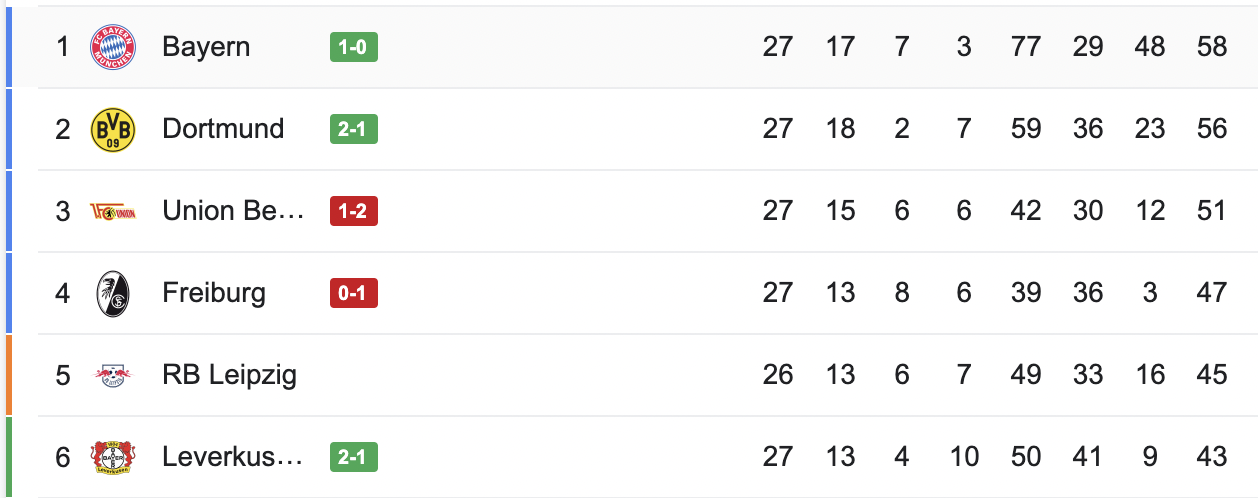This screenshot has width=1258, height=498.
Task: Click the orange qualification marker beside RB Leipzig
Action: [8, 375]
